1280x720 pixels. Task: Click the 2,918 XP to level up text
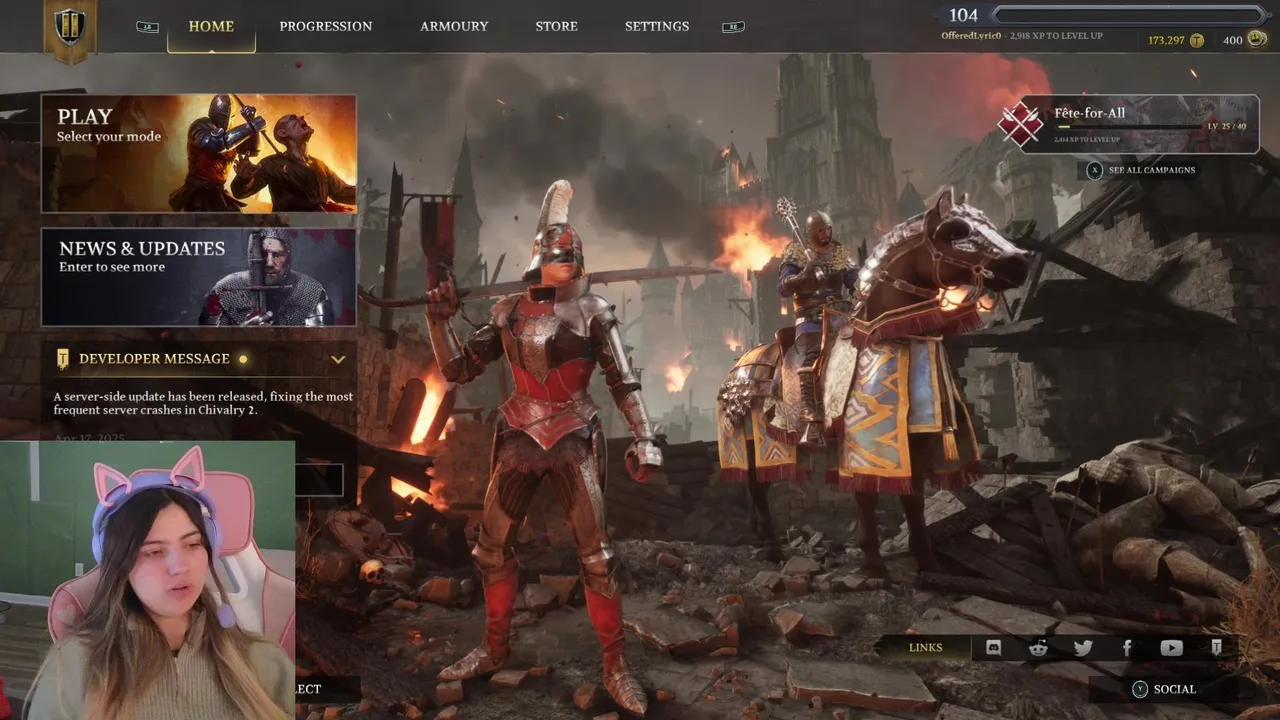tap(1056, 36)
